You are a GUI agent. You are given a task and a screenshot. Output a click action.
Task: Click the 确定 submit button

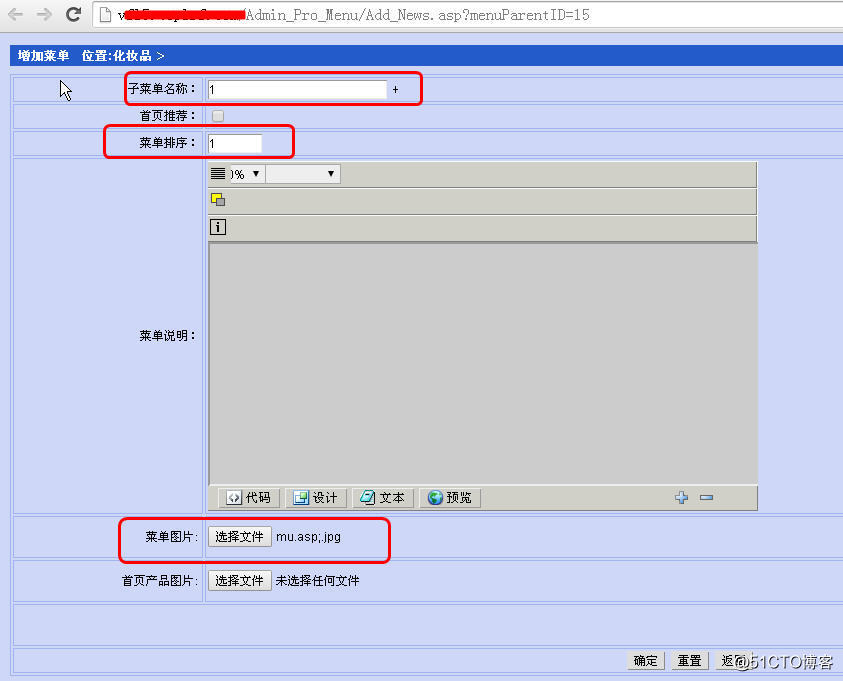(646, 661)
